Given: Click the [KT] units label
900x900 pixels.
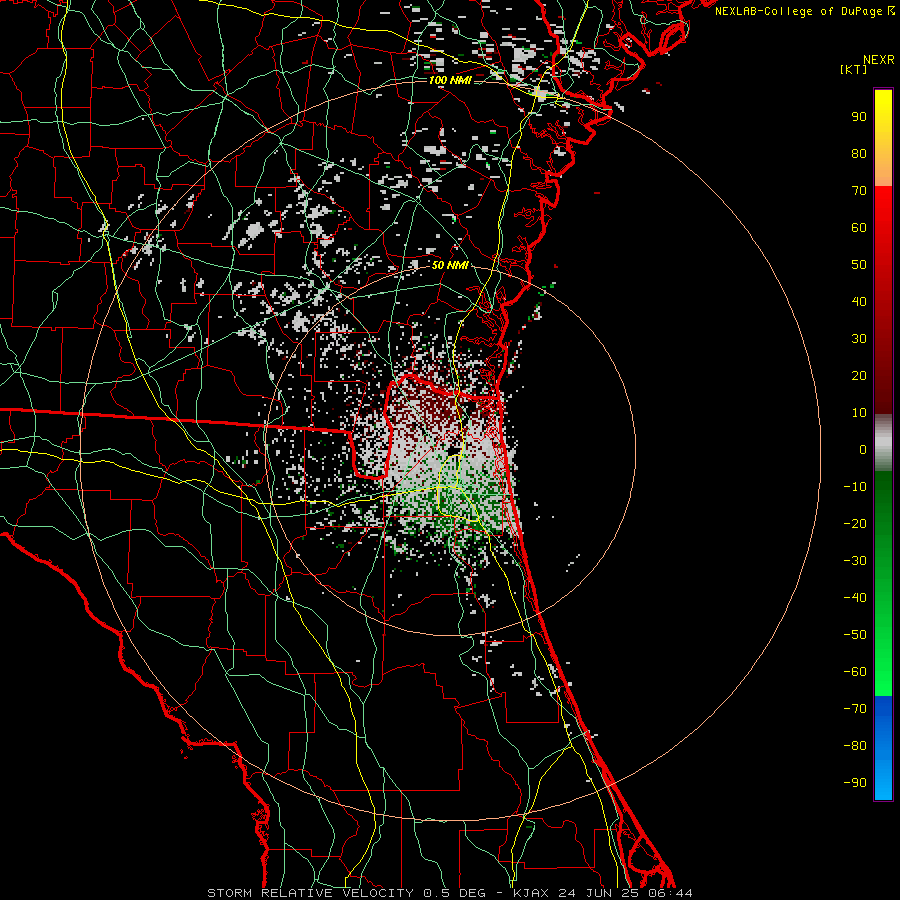Looking at the screenshot, I should 853,69.
